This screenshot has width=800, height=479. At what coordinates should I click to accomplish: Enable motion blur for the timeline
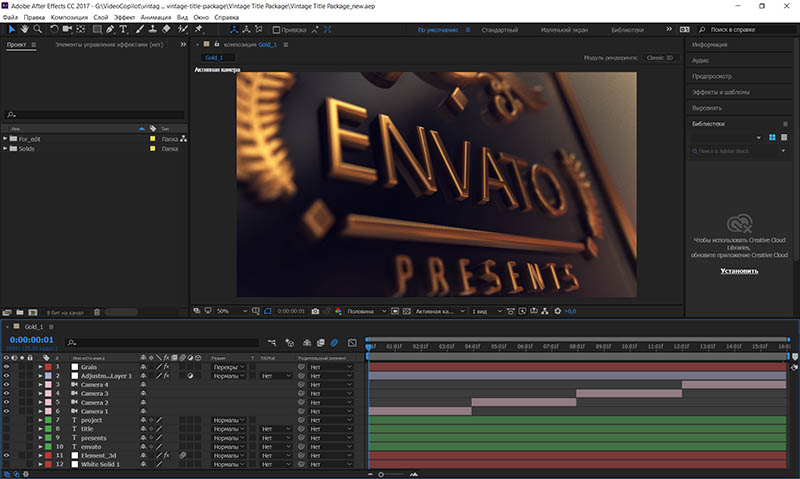point(334,343)
